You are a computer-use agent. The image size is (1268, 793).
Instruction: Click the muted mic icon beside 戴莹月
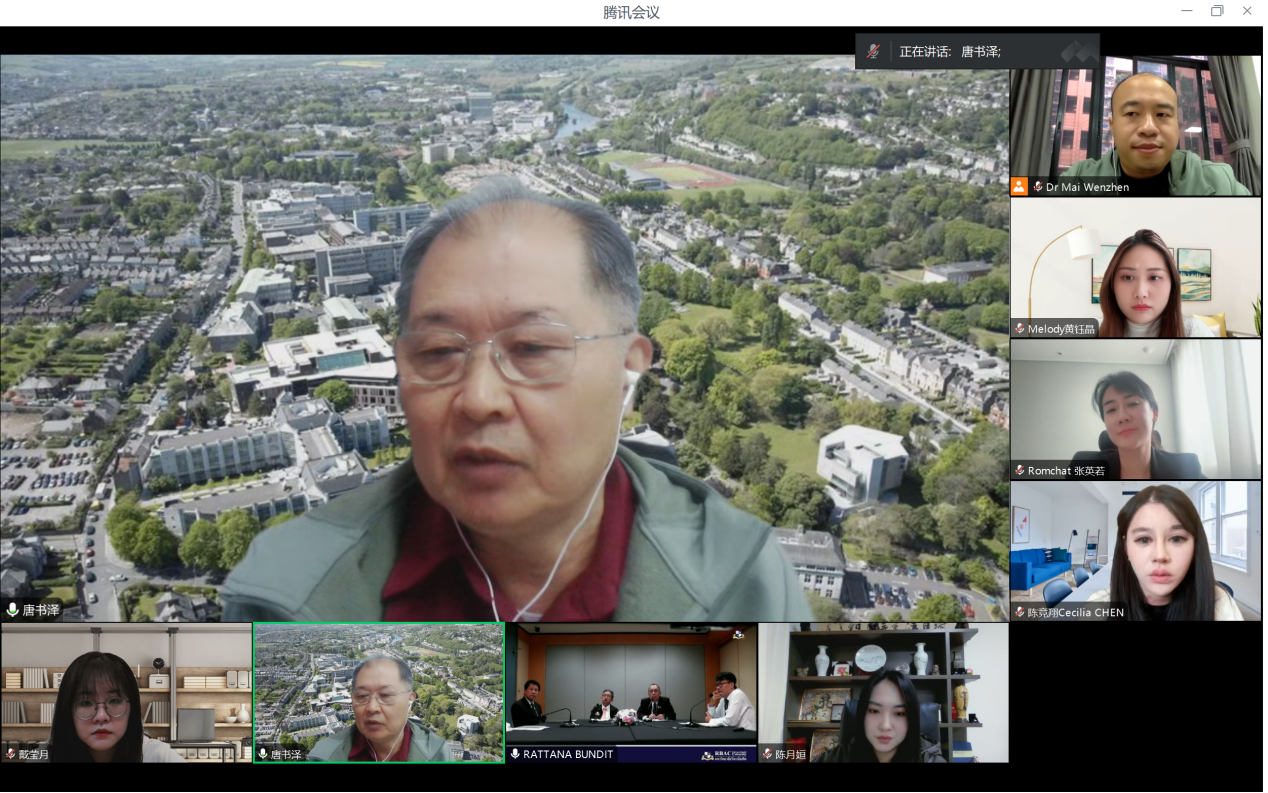click(x=11, y=754)
